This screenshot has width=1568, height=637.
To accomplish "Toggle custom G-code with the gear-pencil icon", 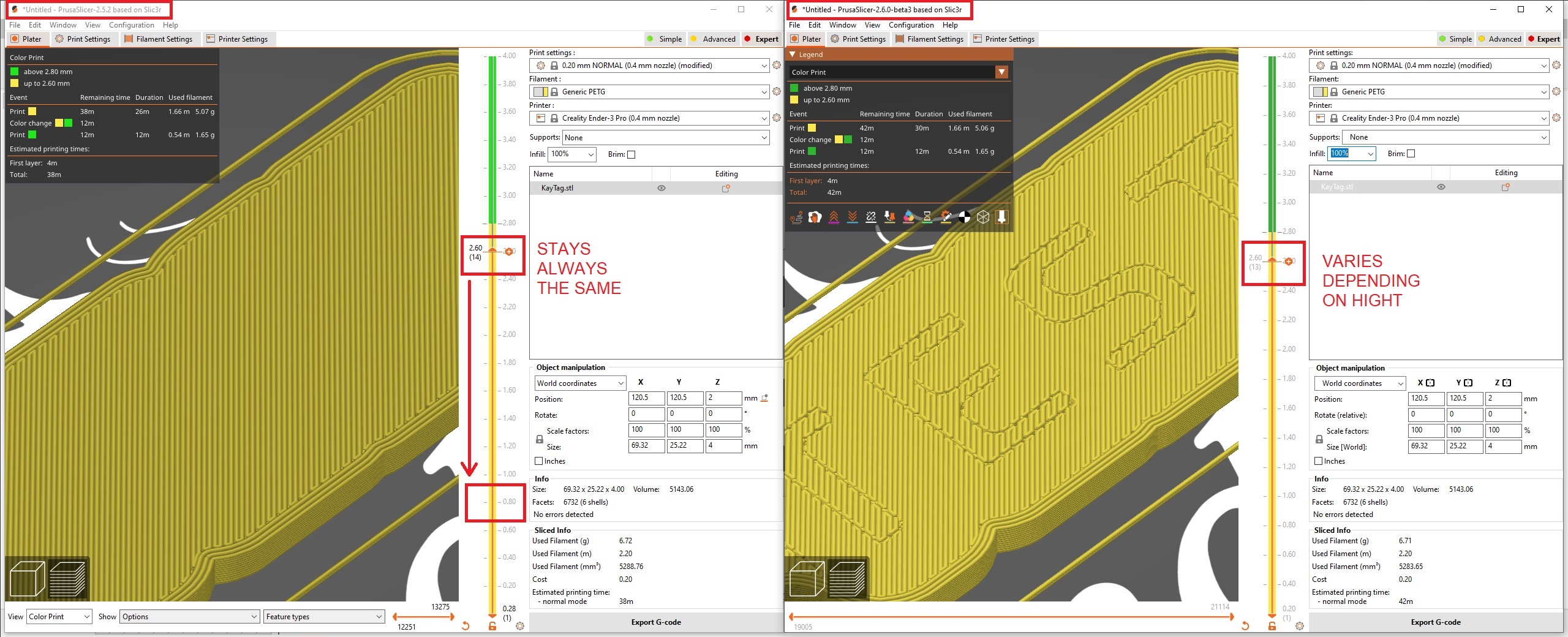I will coord(946,217).
